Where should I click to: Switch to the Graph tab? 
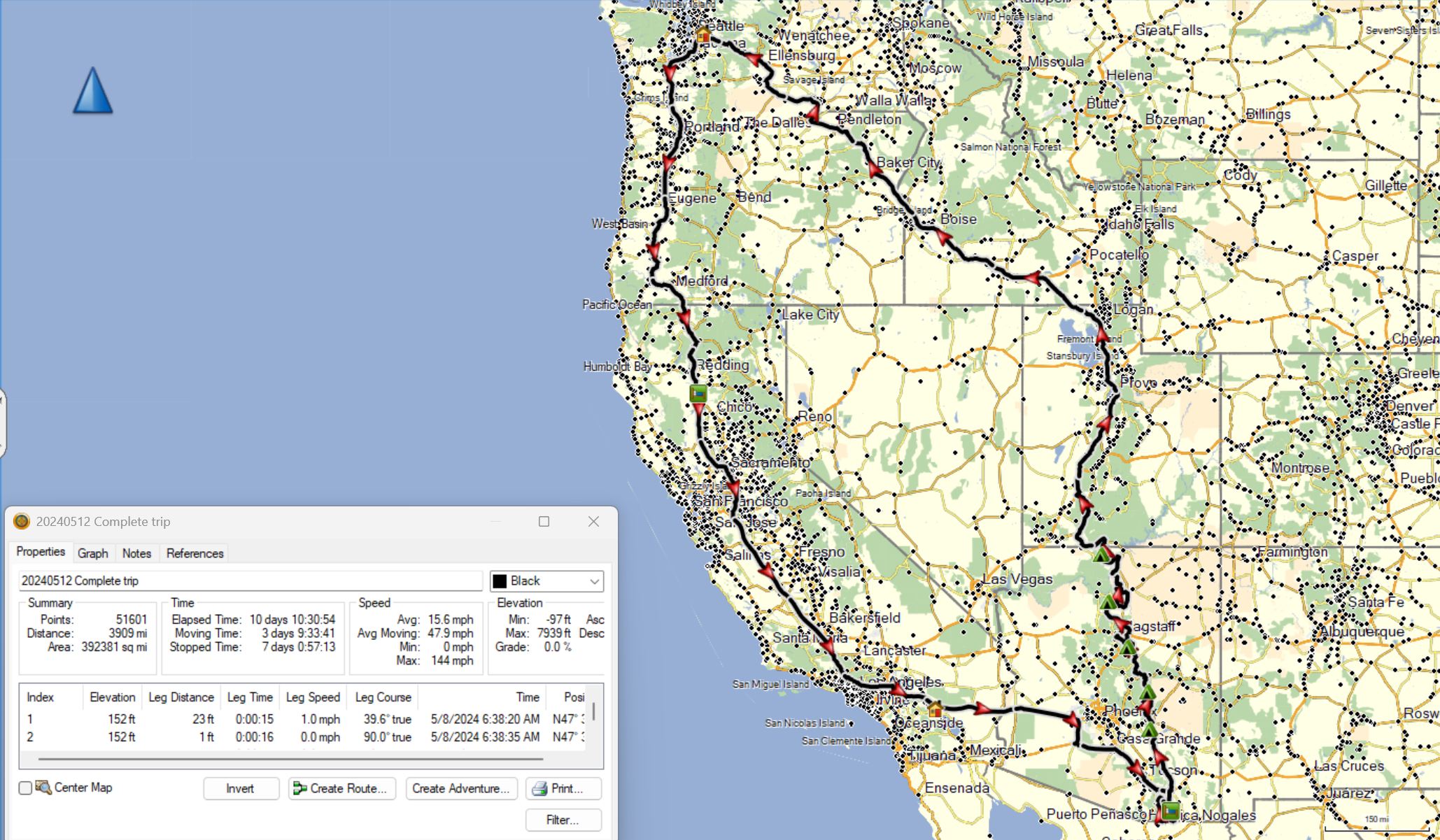click(92, 553)
